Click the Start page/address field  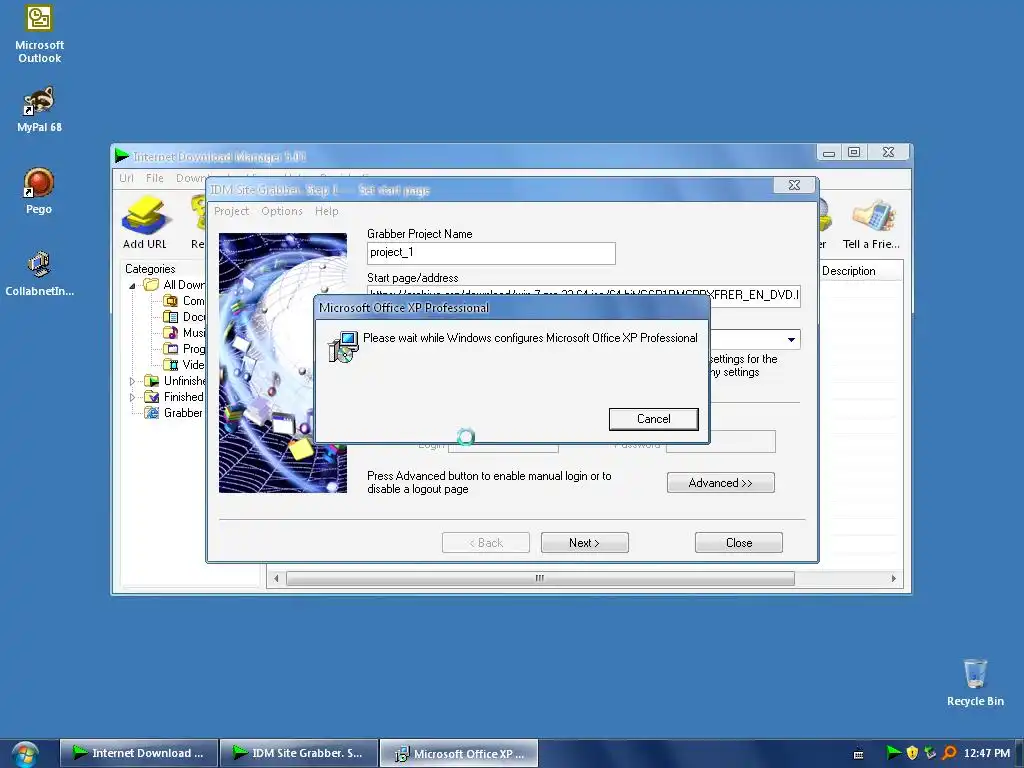click(x=583, y=295)
